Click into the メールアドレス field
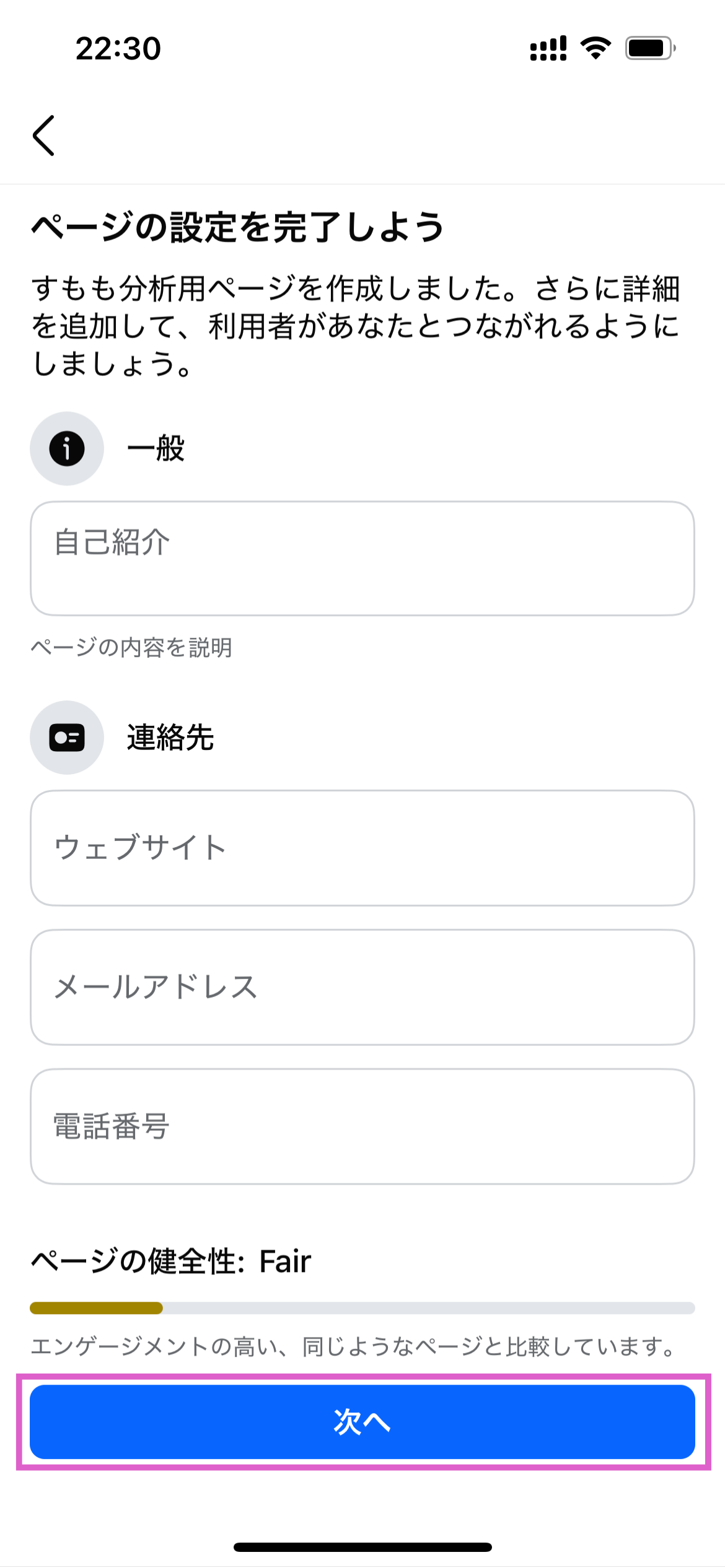This screenshot has height=1568, width=725. 362,987
